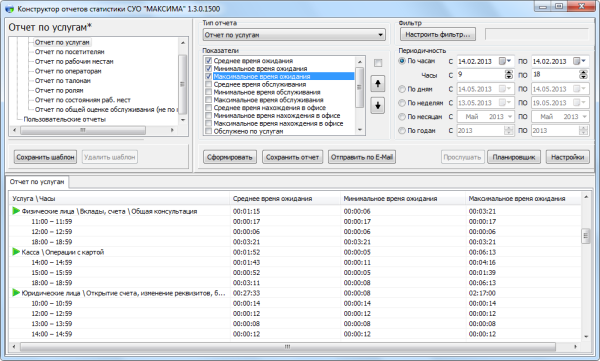Click 'Максимальное время ожидания' column header

click(x=523, y=198)
